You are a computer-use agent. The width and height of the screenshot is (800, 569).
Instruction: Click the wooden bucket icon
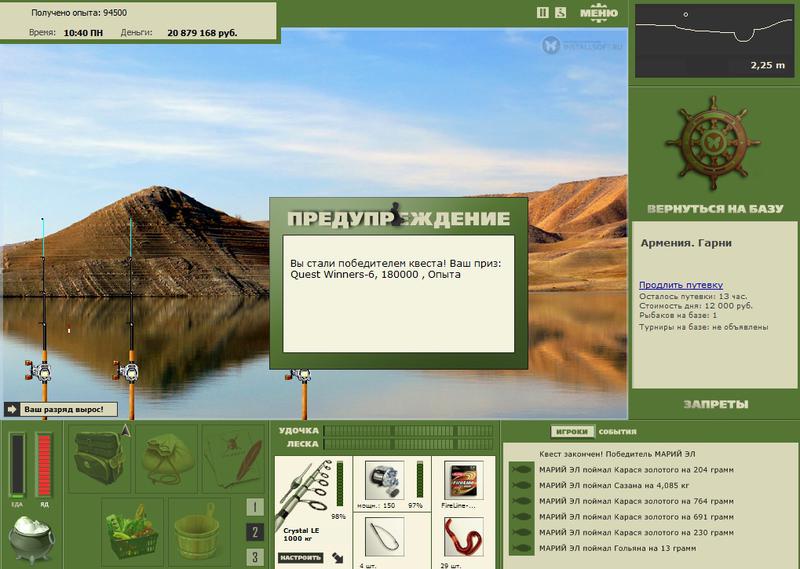pyautogui.click(x=199, y=532)
